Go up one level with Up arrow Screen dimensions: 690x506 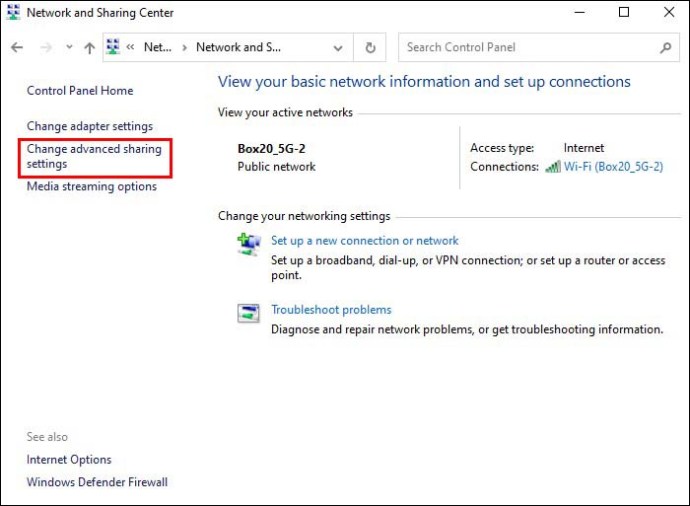[90, 47]
